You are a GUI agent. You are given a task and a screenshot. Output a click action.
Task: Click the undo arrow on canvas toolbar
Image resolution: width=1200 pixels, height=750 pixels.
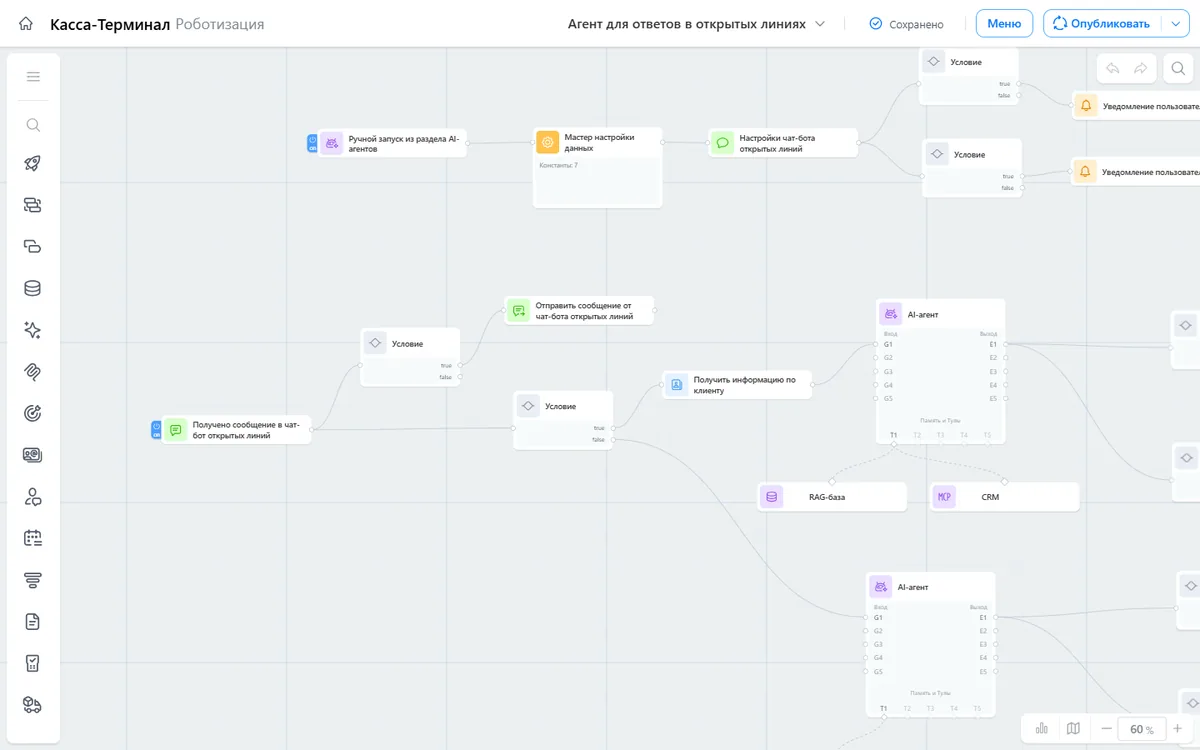click(x=1112, y=68)
